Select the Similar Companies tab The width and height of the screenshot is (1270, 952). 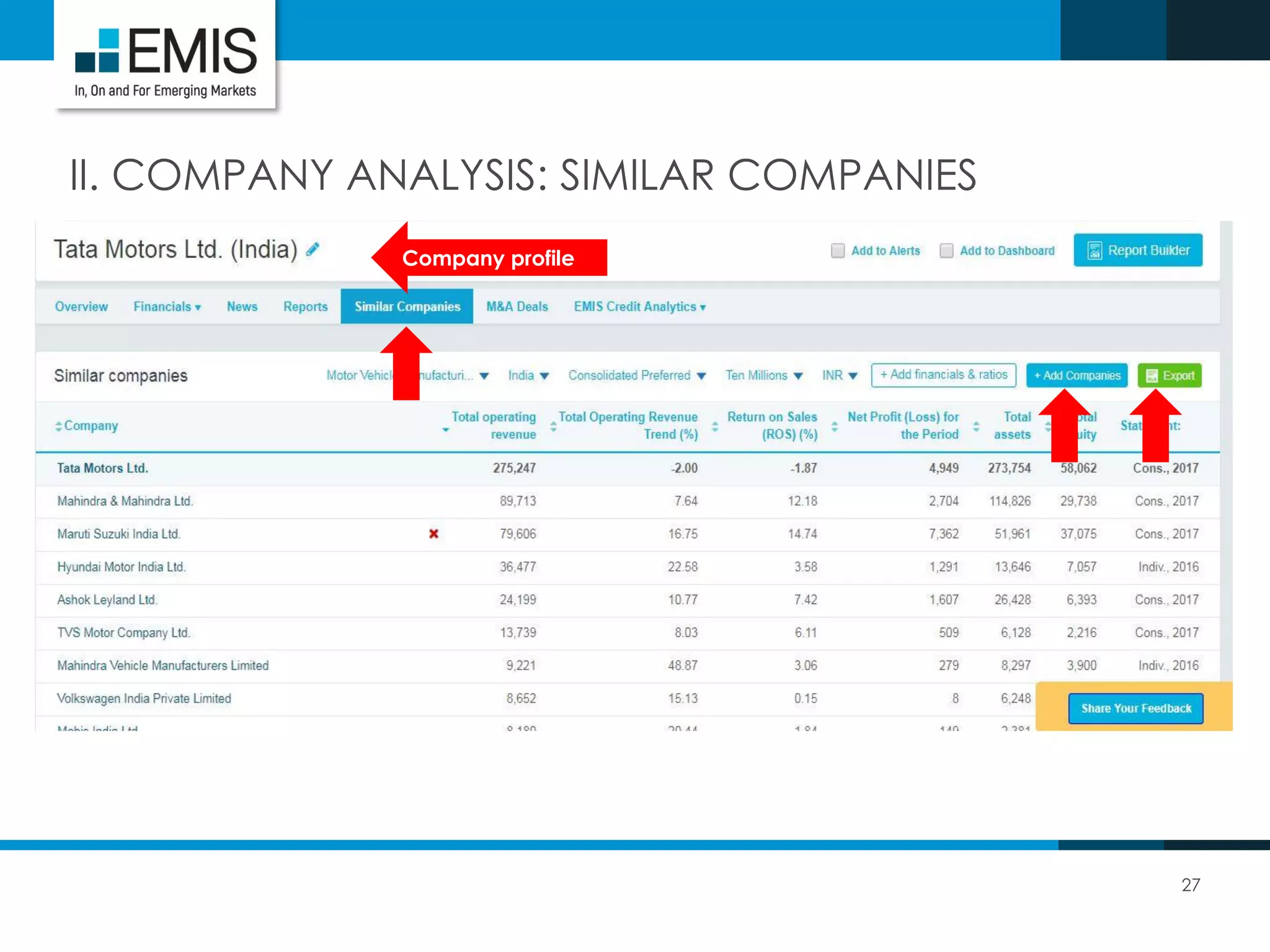407,306
